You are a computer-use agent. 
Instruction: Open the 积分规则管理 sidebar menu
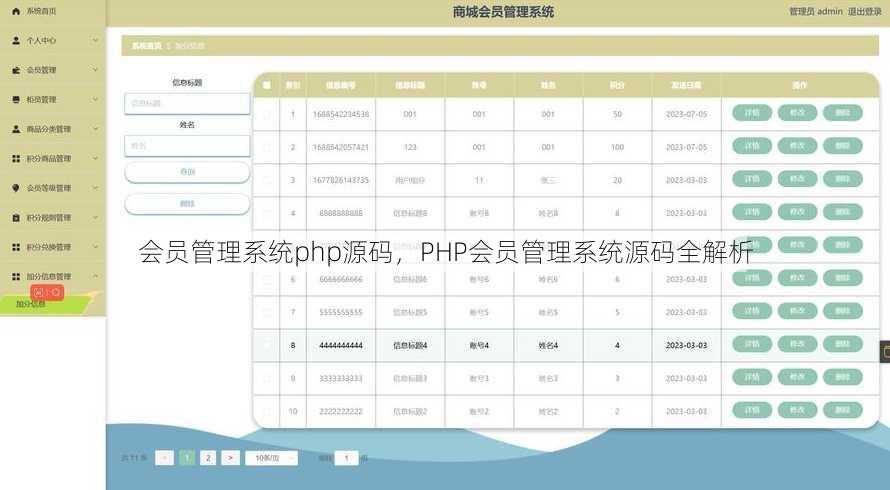tap(53, 217)
